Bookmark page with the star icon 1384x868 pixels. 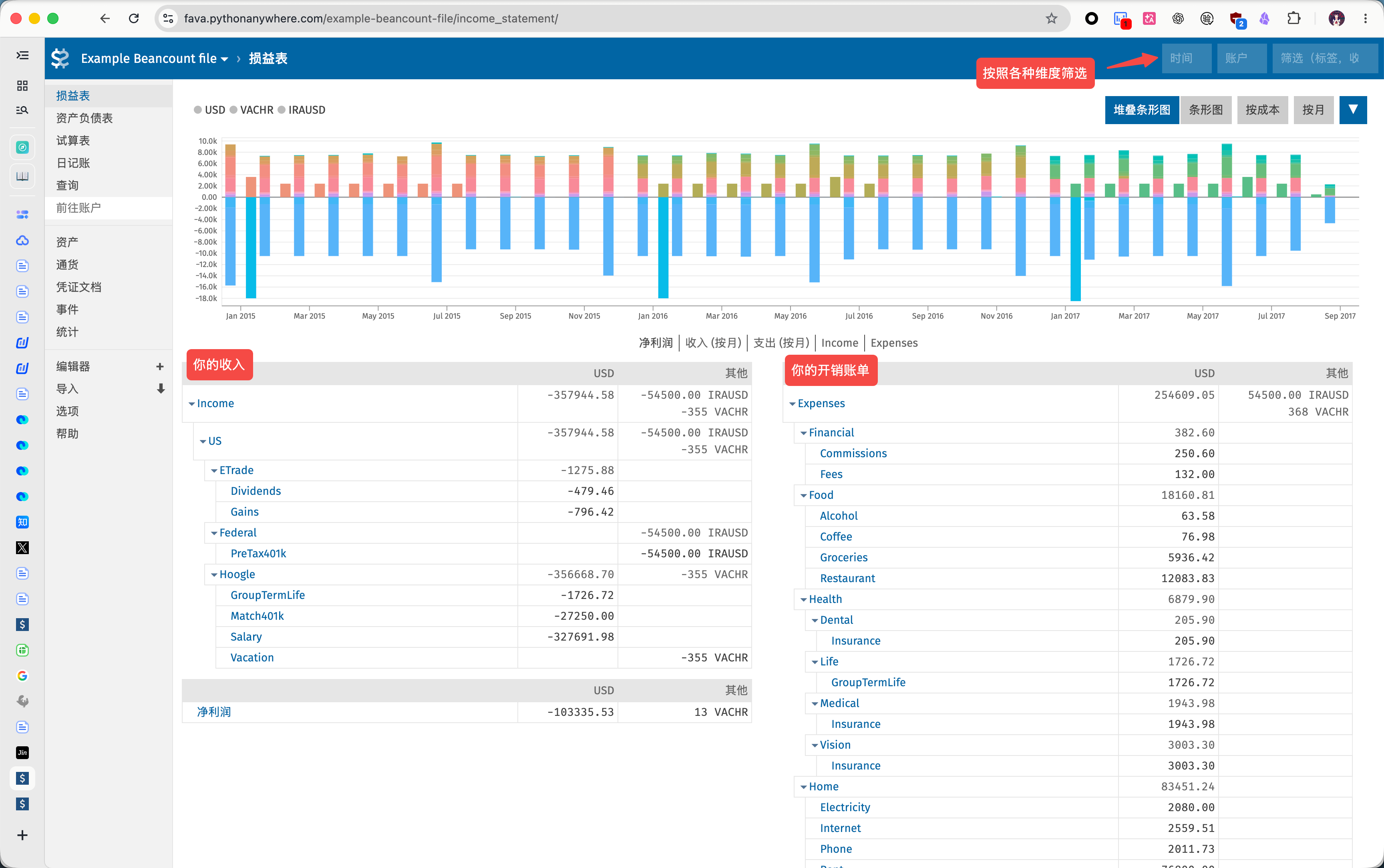point(1051,18)
